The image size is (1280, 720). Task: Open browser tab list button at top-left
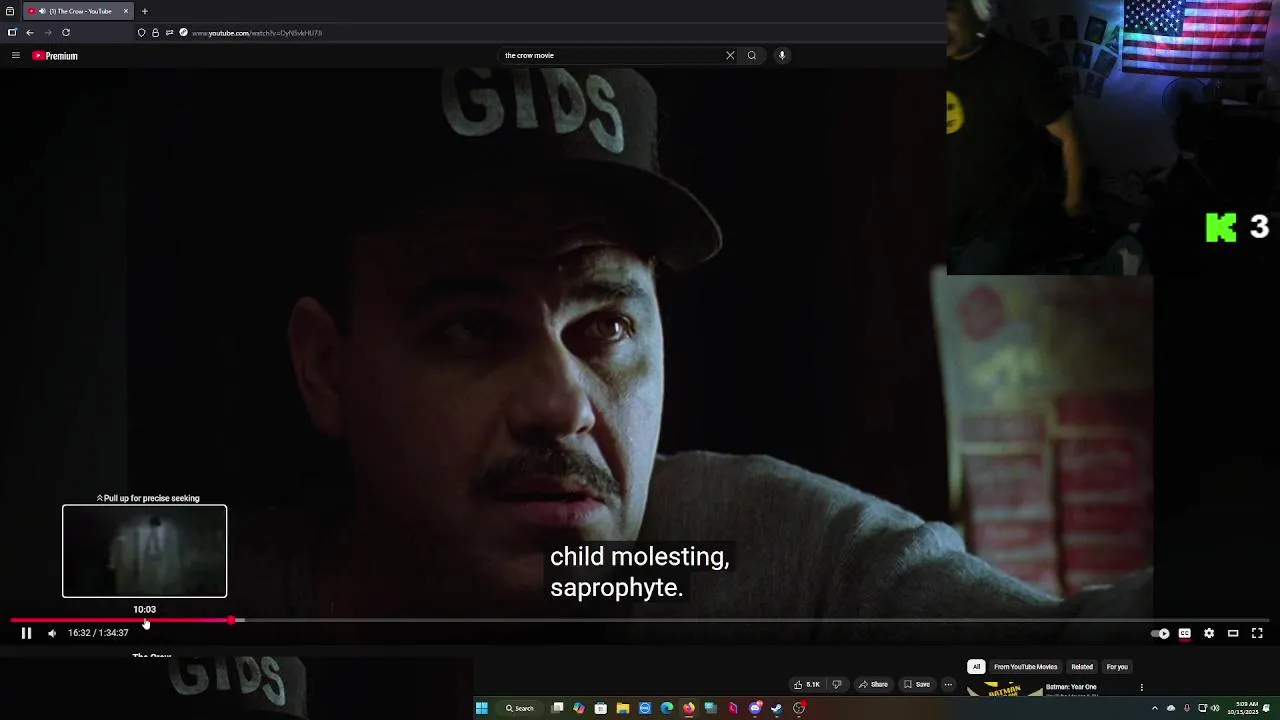point(10,11)
